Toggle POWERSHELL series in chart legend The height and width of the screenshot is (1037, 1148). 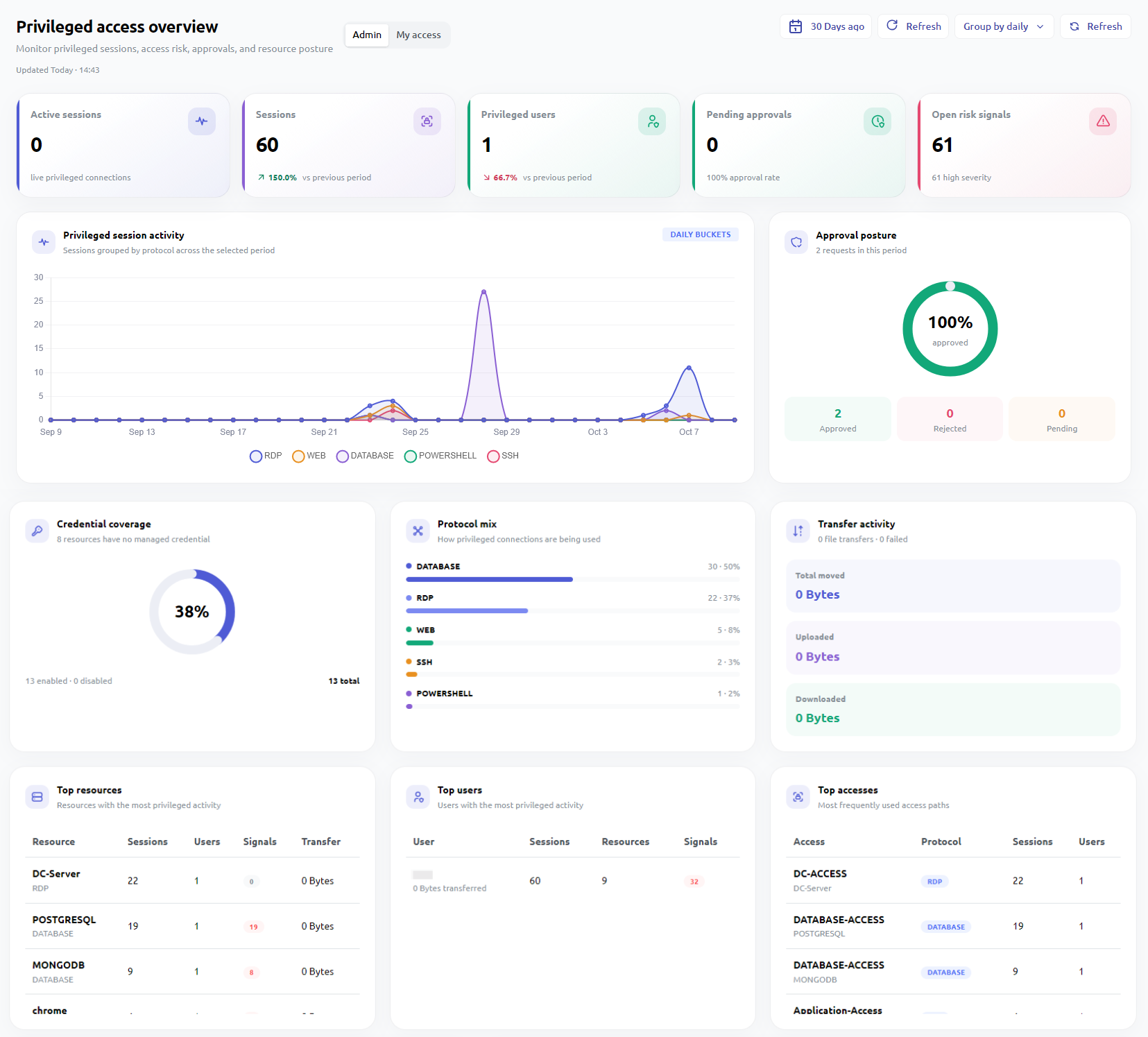440,456
